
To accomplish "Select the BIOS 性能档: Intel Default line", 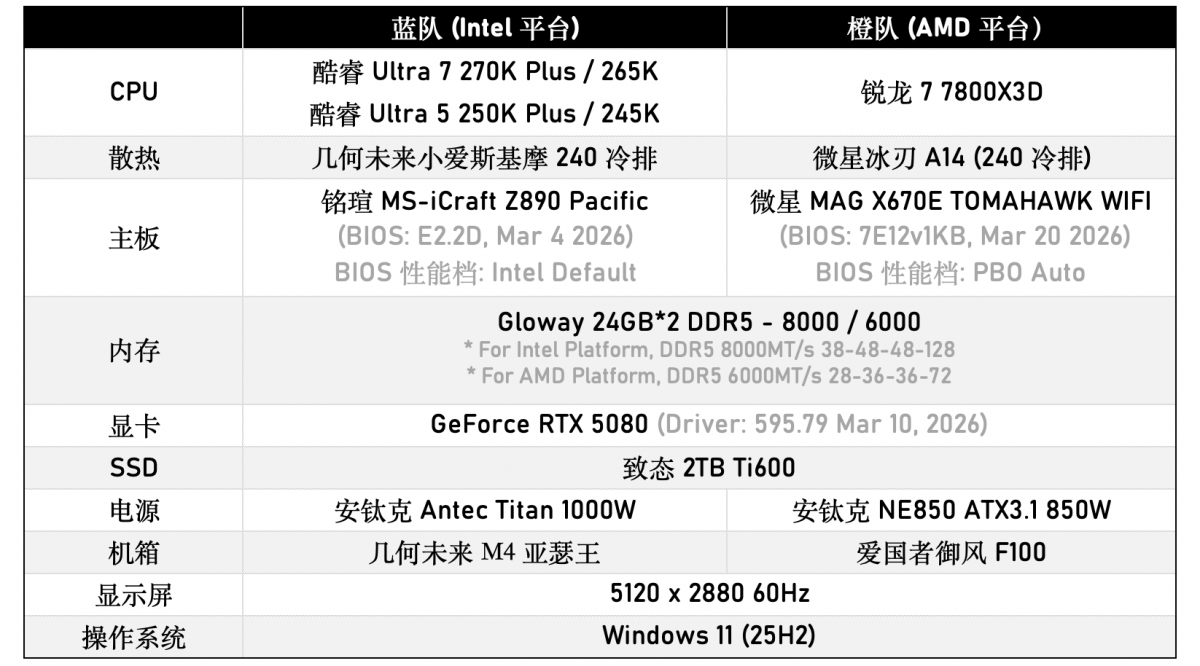I will [485, 272].
